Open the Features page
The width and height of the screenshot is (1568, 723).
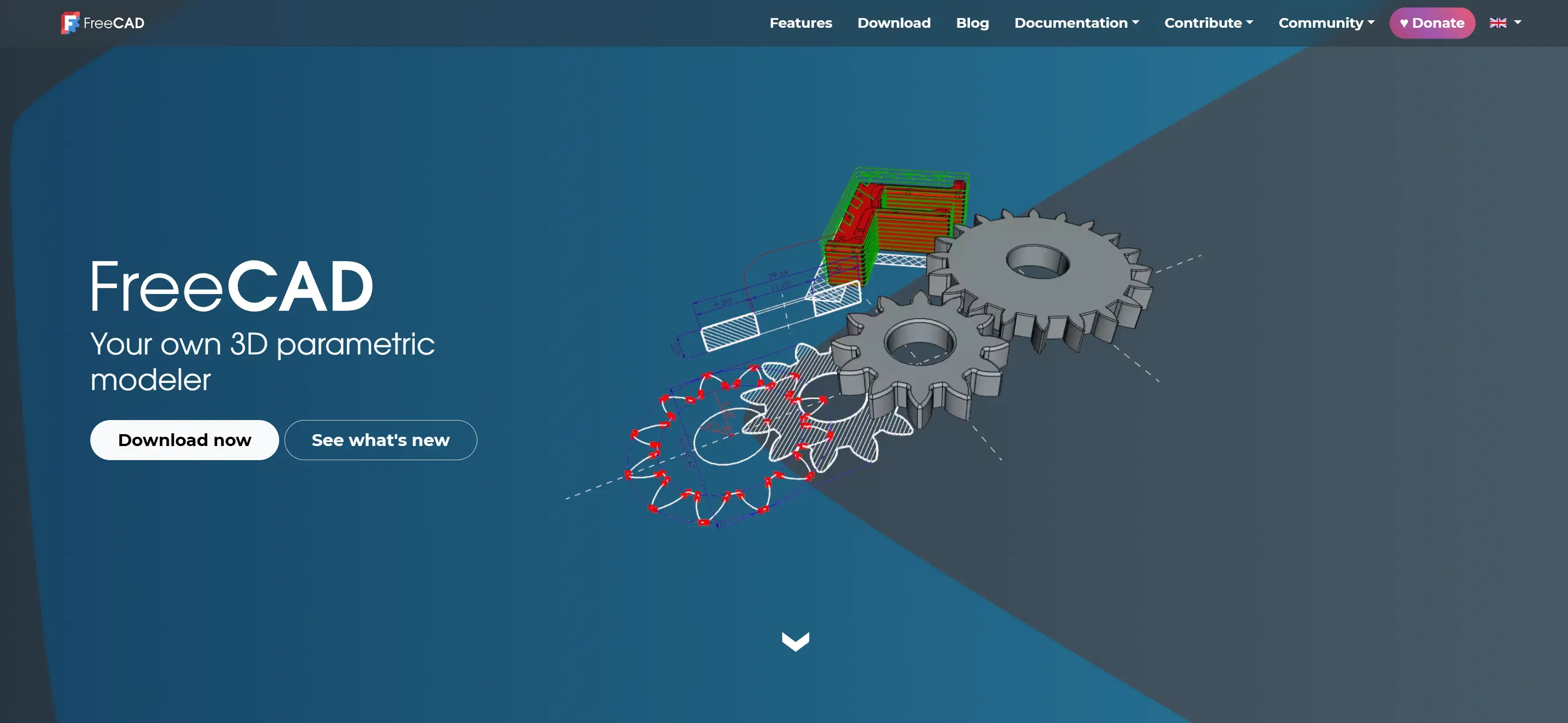[x=801, y=23]
